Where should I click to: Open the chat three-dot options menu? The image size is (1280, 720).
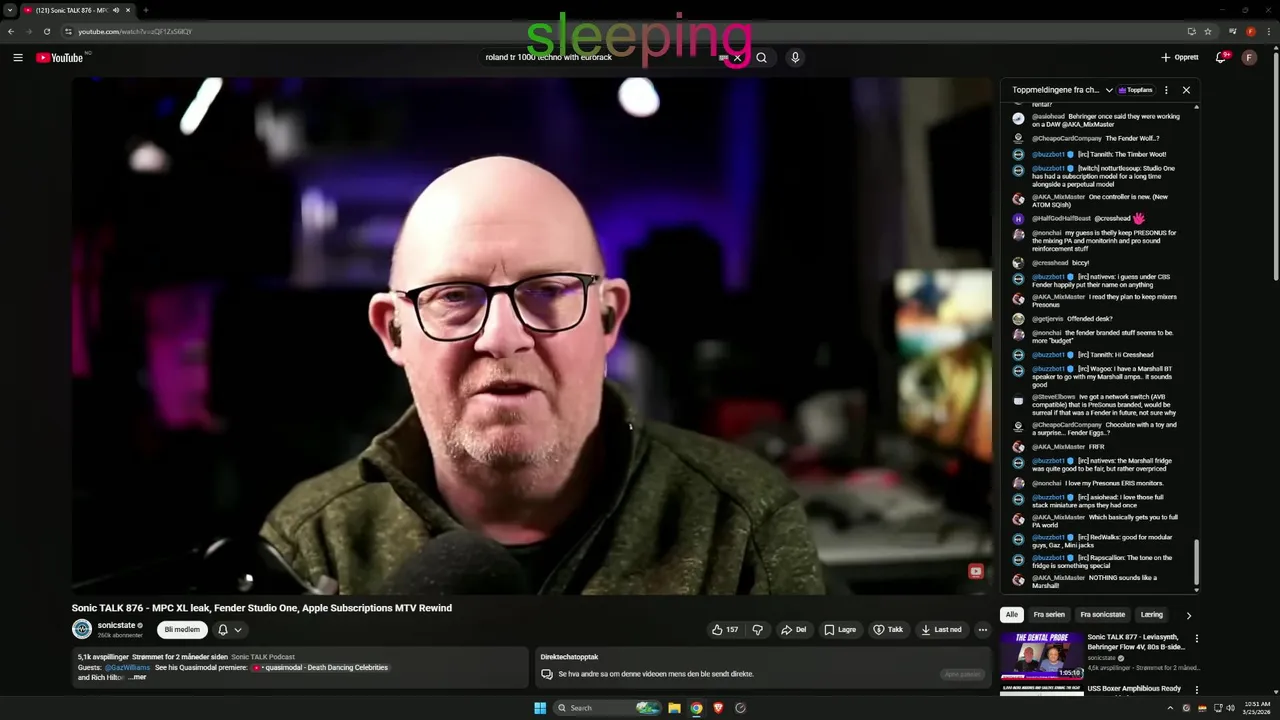[1166, 90]
